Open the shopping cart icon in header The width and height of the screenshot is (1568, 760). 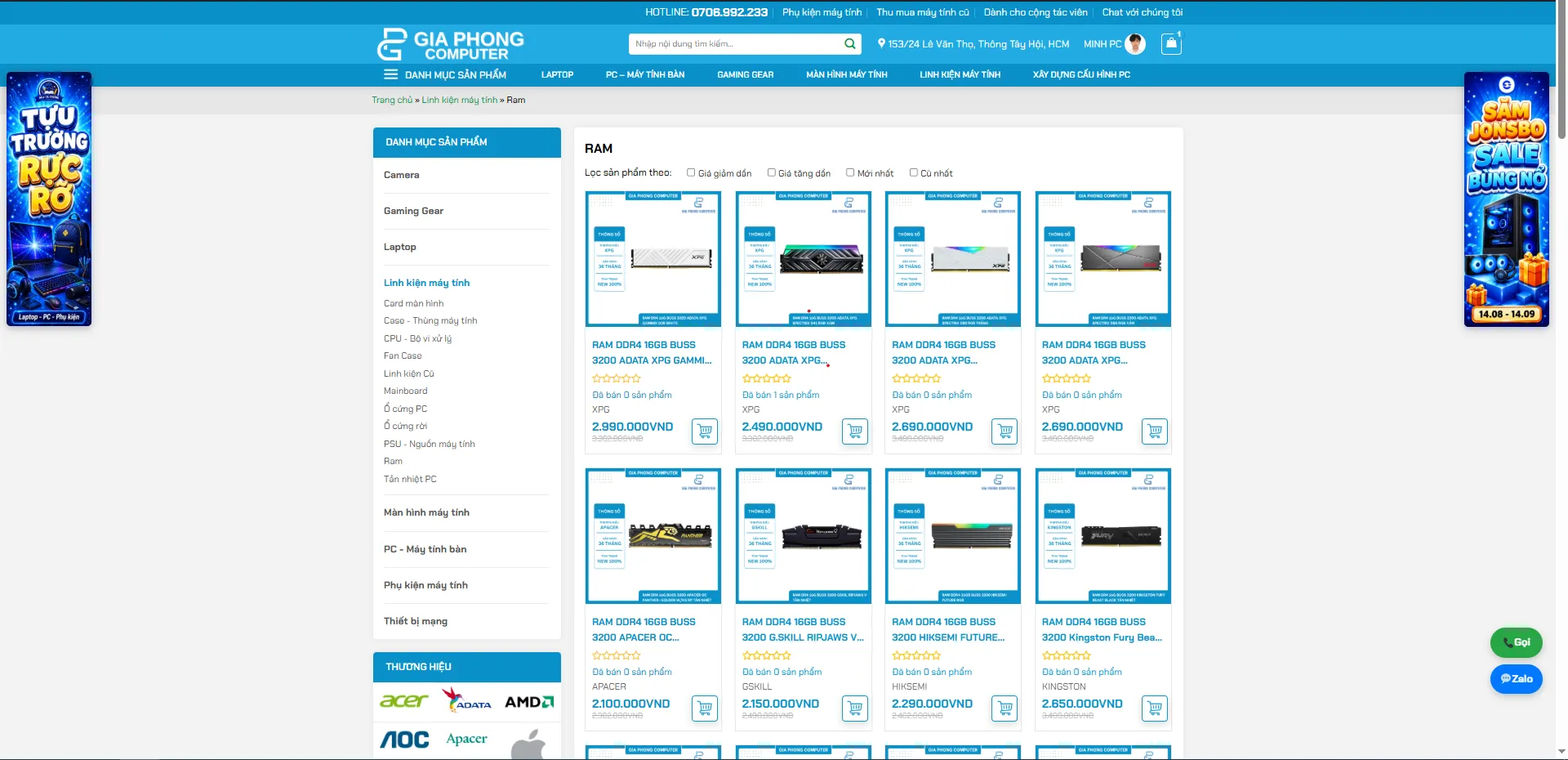[x=1171, y=44]
